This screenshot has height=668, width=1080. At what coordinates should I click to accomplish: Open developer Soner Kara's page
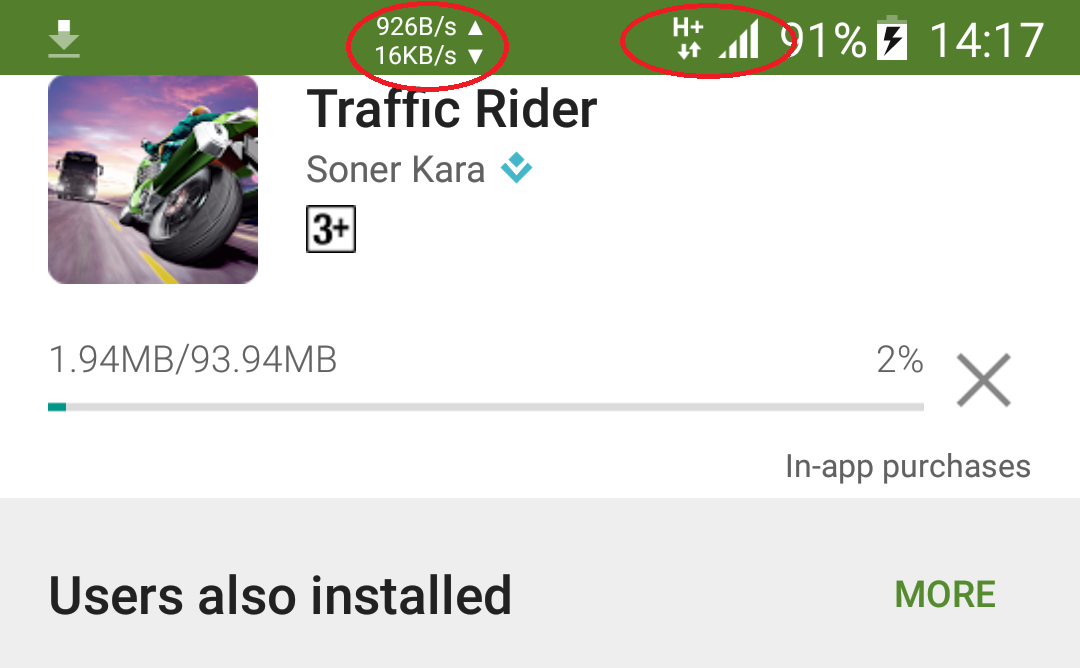click(x=395, y=169)
